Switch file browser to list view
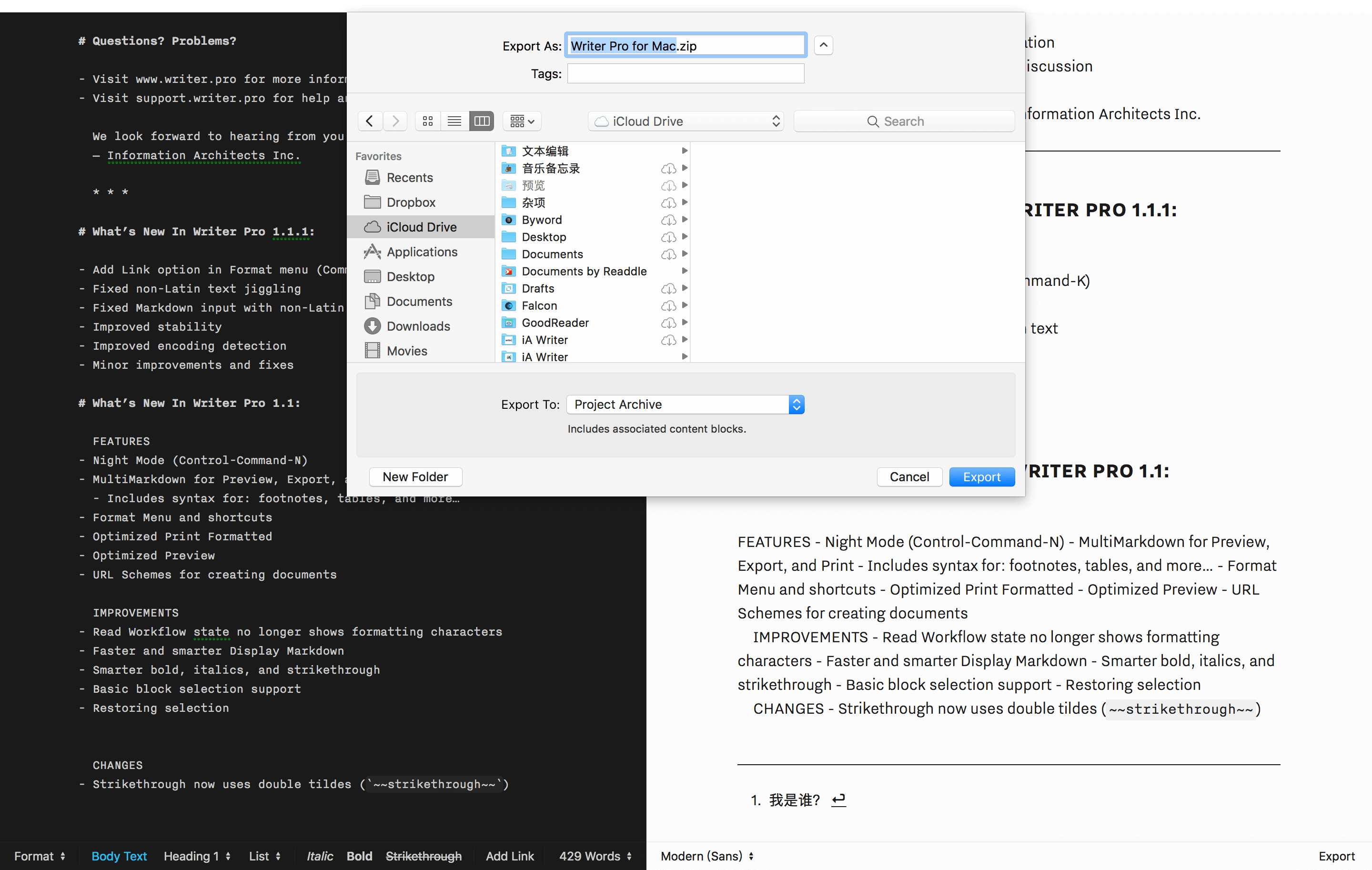Viewport: 1372px width, 870px height. [x=454, y=121]
